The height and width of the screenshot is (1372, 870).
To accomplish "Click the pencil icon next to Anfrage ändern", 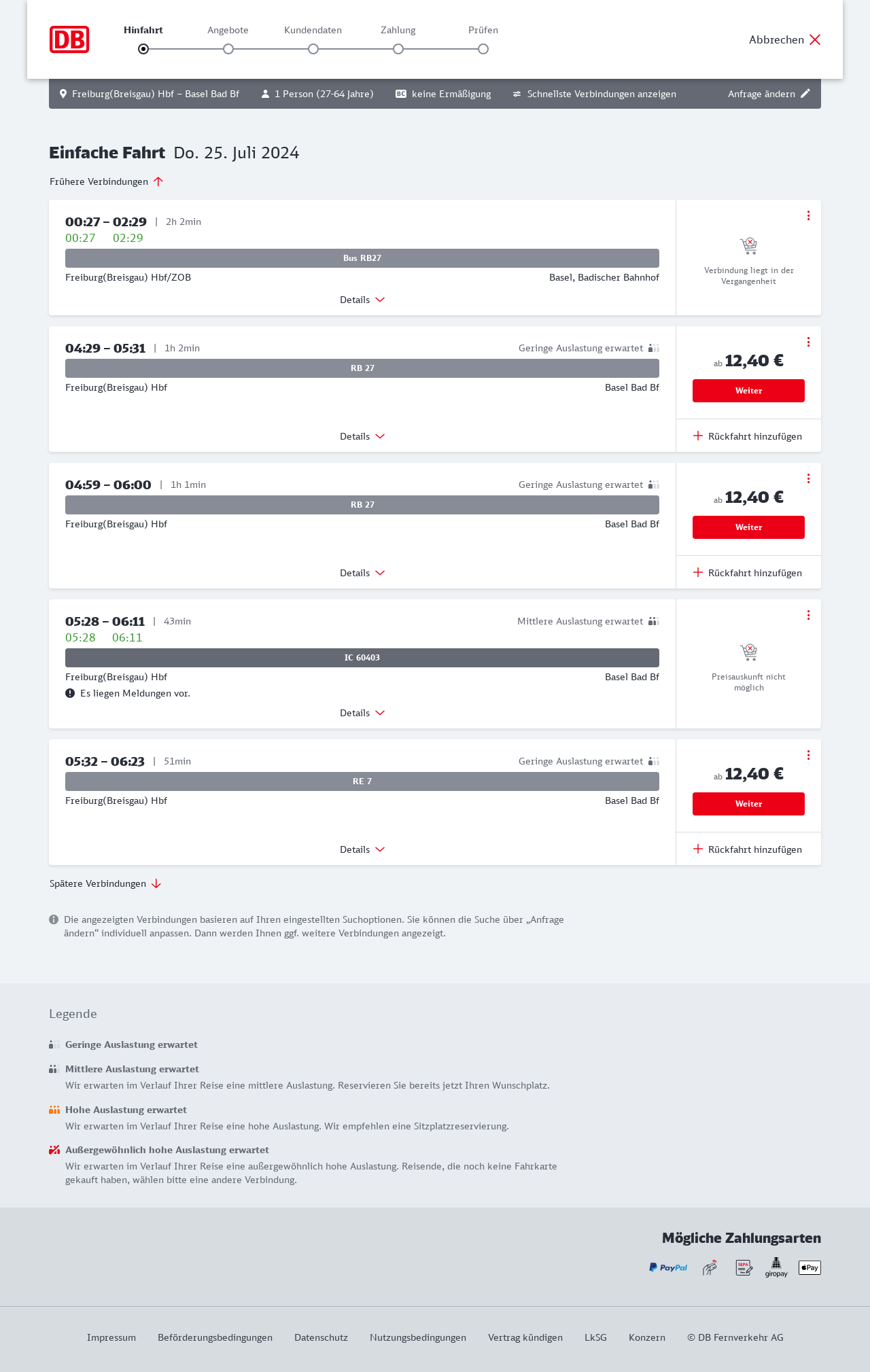I will [x=805, y=94].
